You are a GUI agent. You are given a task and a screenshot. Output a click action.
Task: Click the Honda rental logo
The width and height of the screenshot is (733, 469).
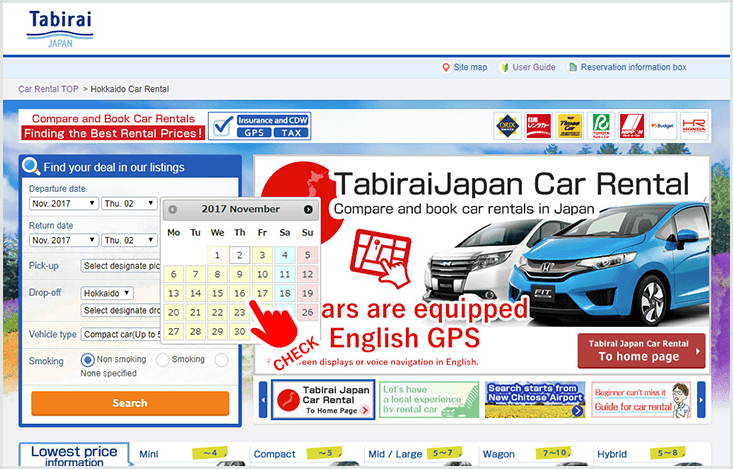point(694,126)
